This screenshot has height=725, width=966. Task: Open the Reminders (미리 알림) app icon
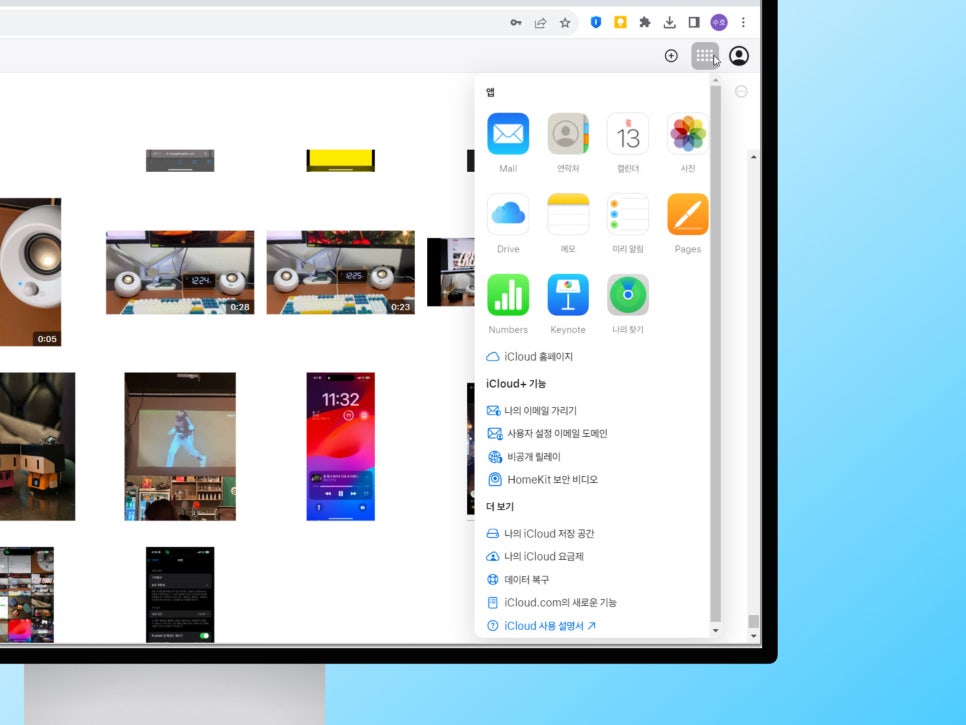tap(628, 214)
